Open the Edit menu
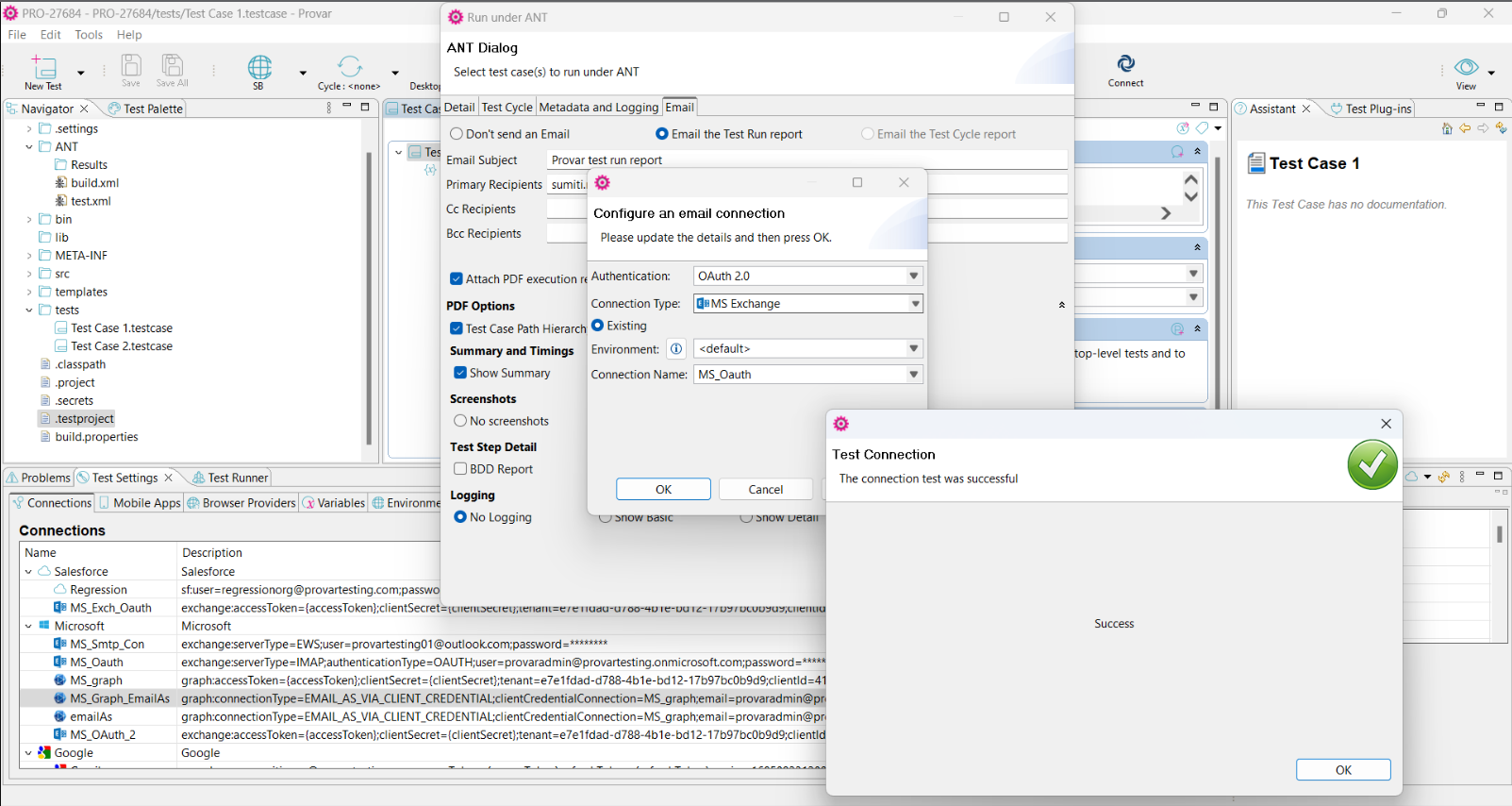Image resolution: width=1512 pixels, height=806 pixels. 51,35
